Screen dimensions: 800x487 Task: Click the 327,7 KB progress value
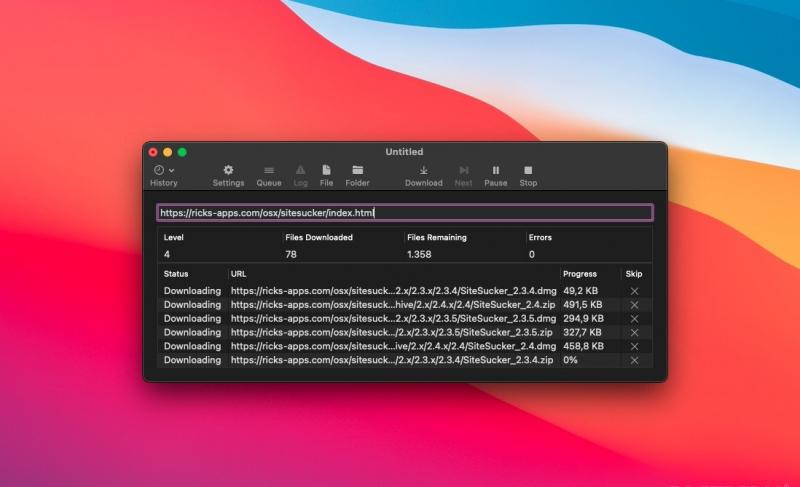582,332
